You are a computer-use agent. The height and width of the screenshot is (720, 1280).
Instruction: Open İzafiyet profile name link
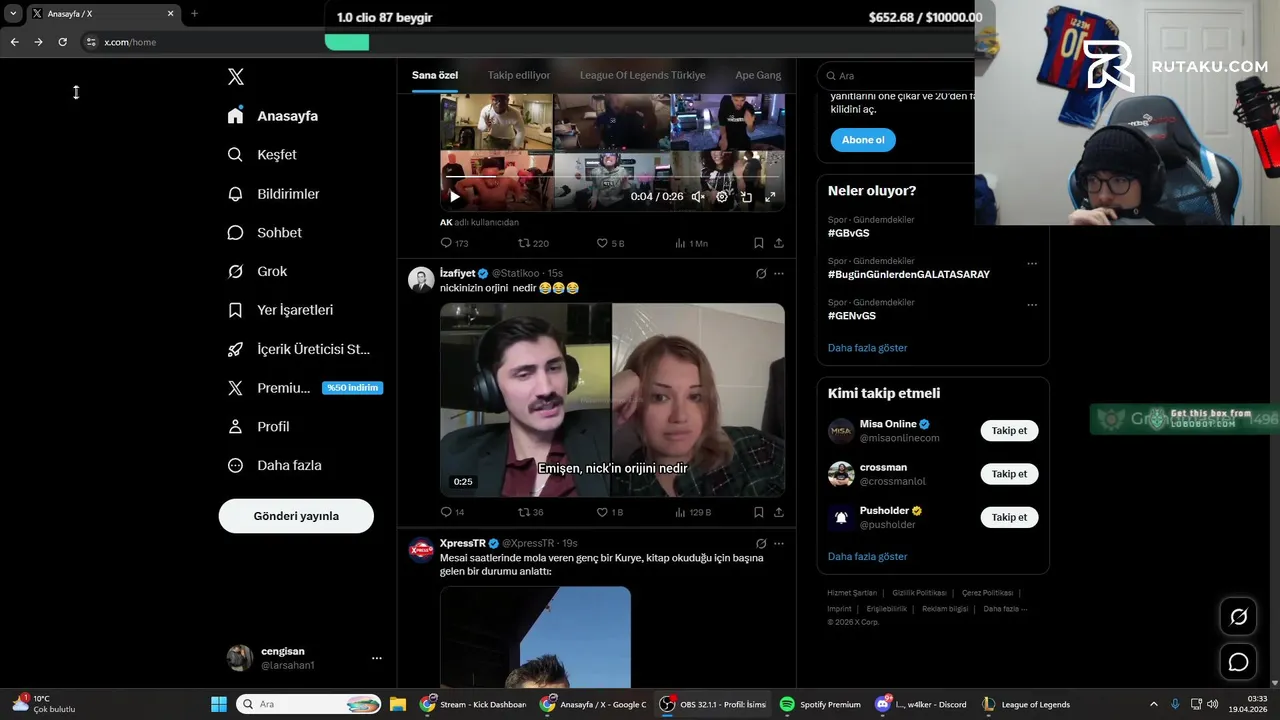458,273
